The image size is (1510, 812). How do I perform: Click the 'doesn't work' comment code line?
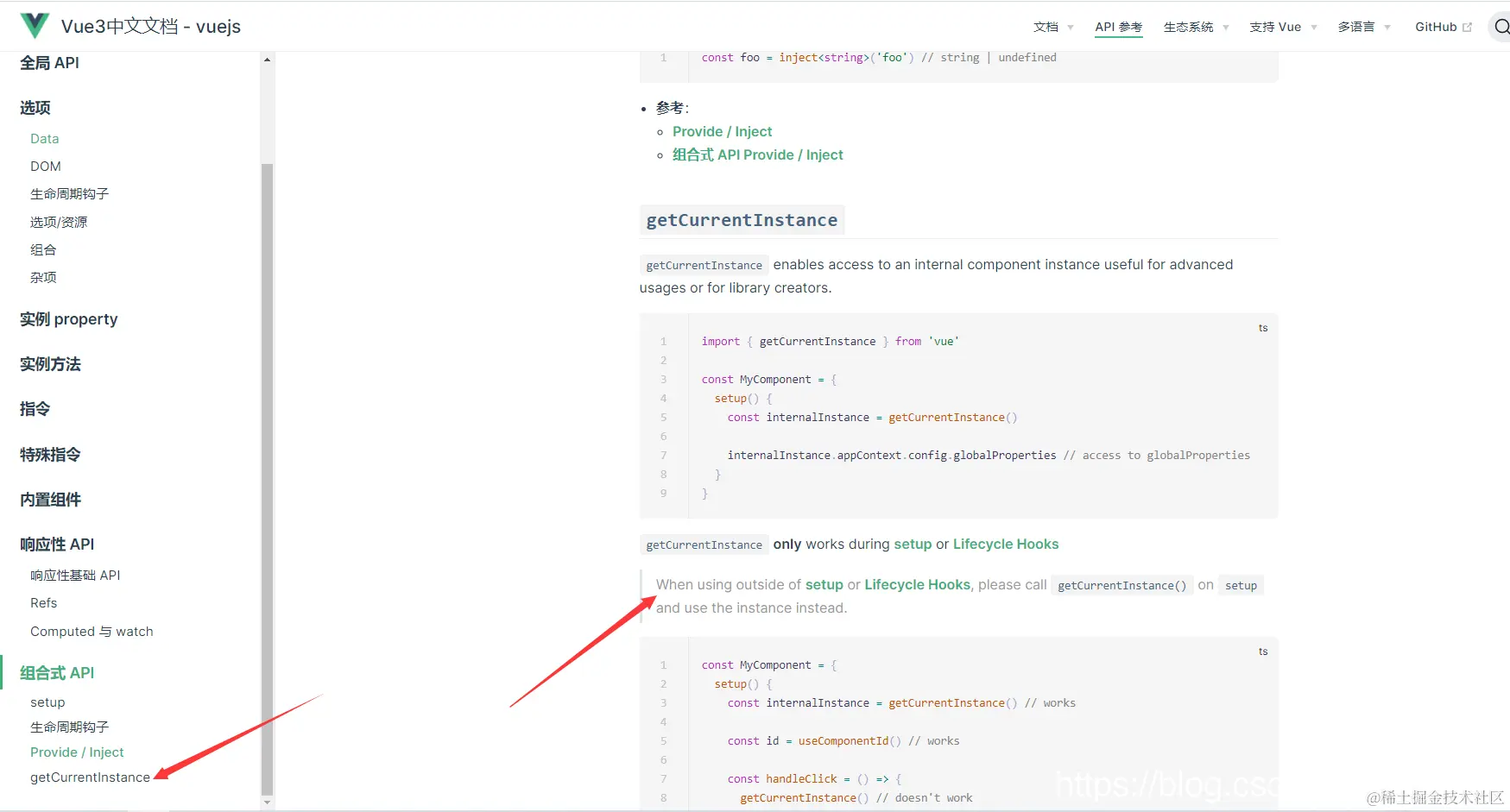click(x=856, y=798)
